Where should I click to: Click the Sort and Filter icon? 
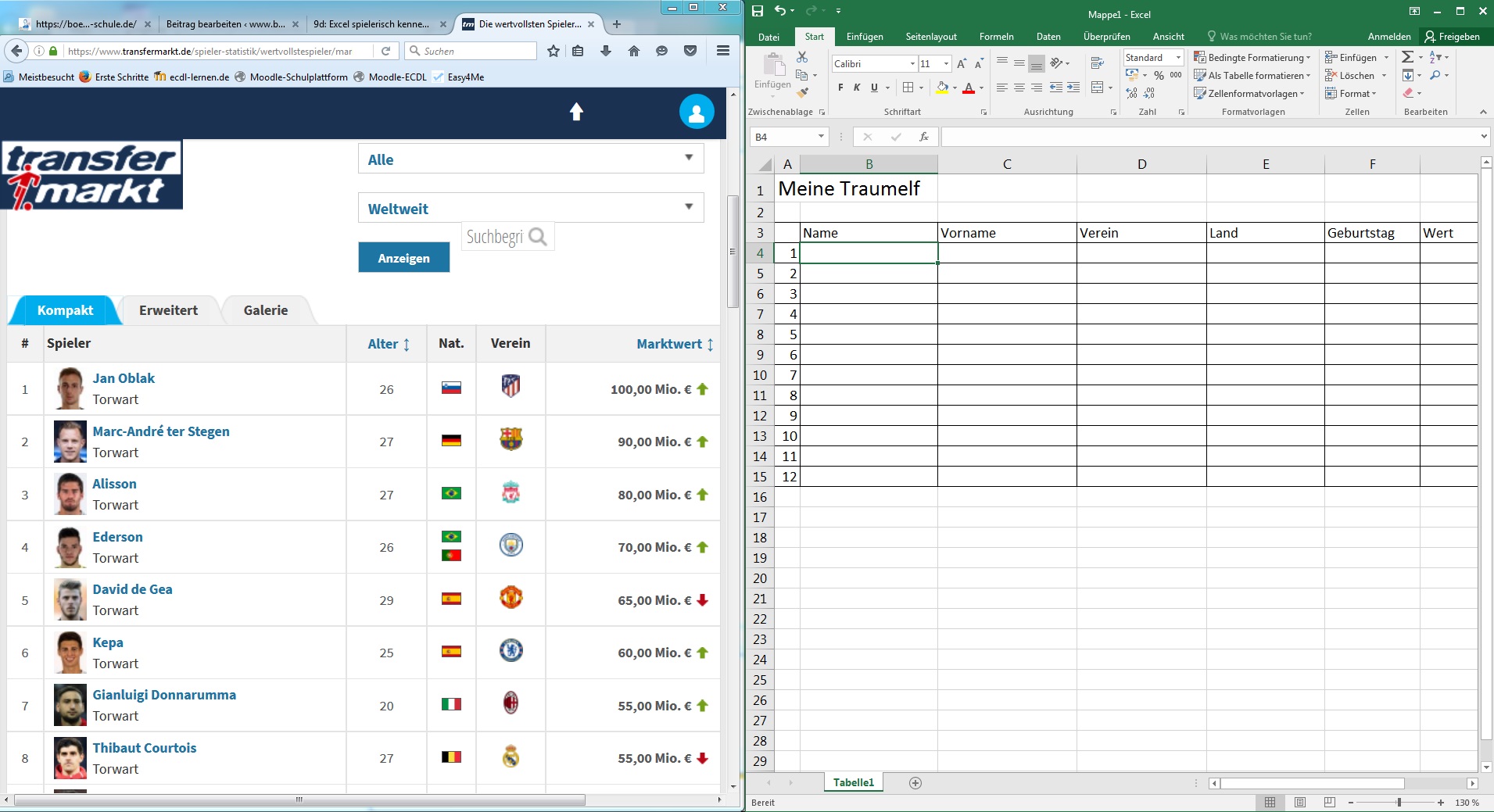[x=1435, y=57]
